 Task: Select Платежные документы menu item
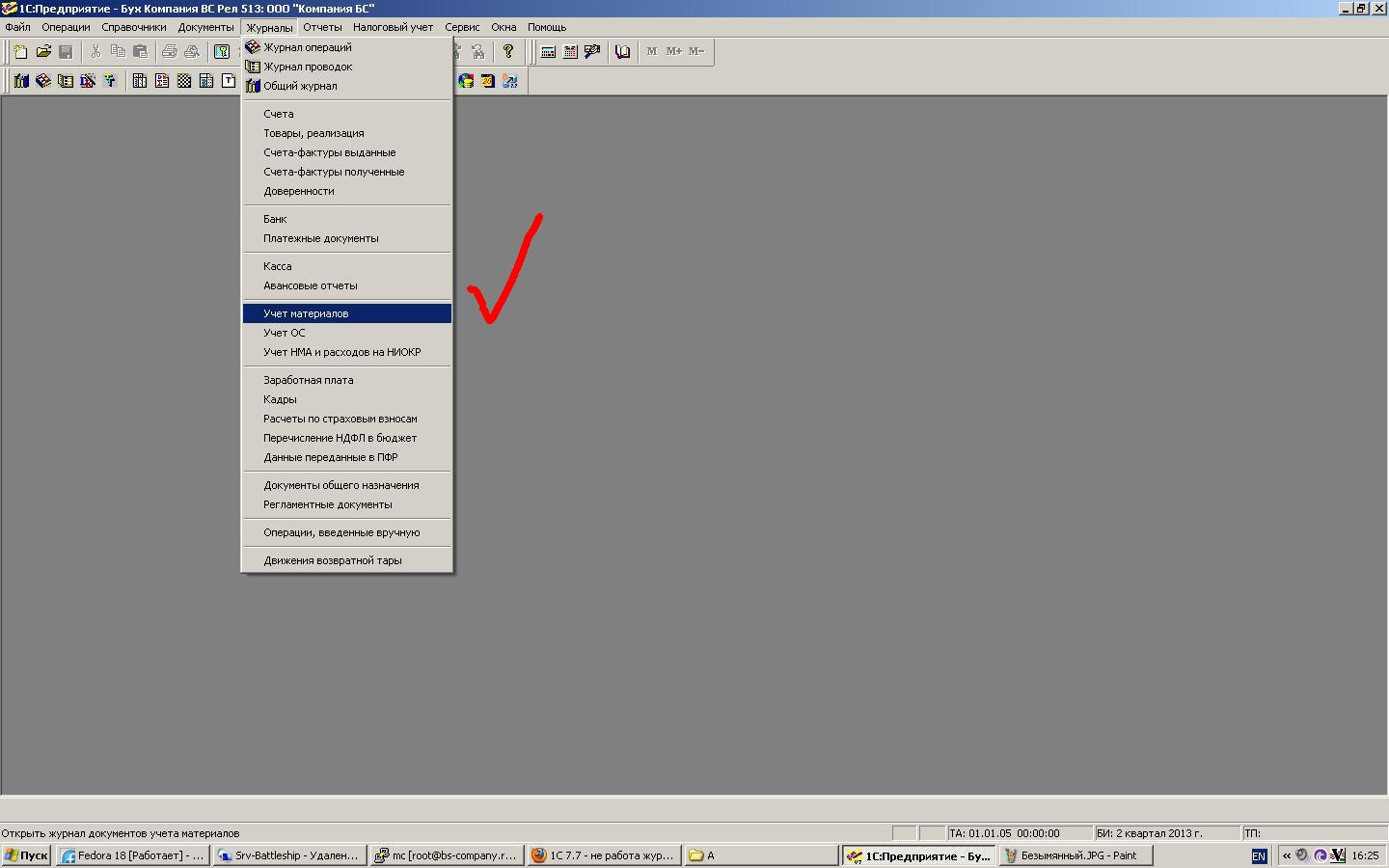(x=347, y=238)
